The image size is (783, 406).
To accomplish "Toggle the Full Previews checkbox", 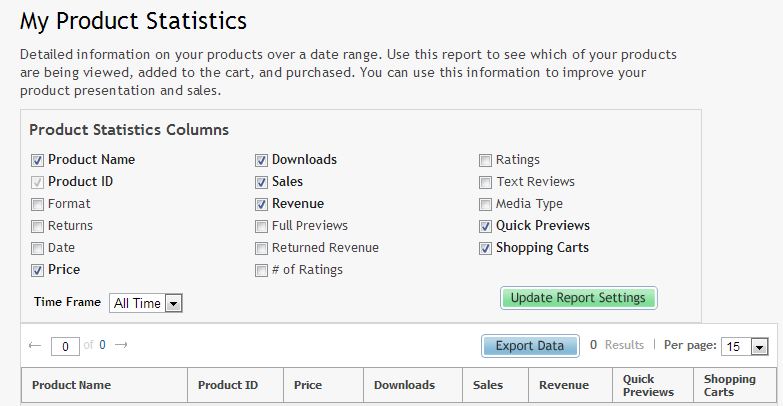I will [262, 226].
